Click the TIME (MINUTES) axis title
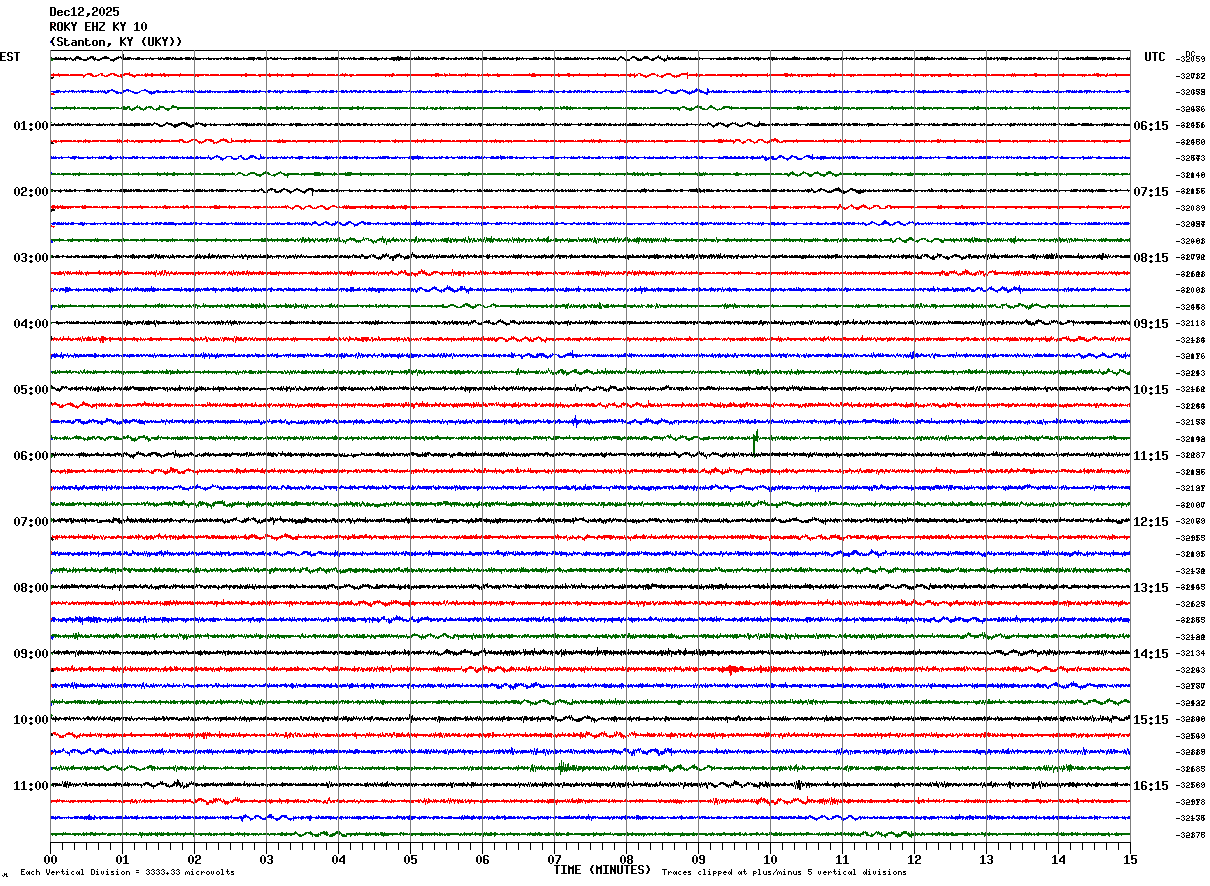Viewport: 1210px width, 886px height. [603, 870]
